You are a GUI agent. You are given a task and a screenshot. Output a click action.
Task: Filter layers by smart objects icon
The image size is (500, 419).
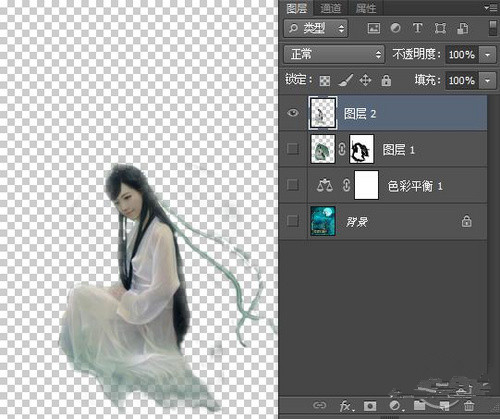point(463,28)
